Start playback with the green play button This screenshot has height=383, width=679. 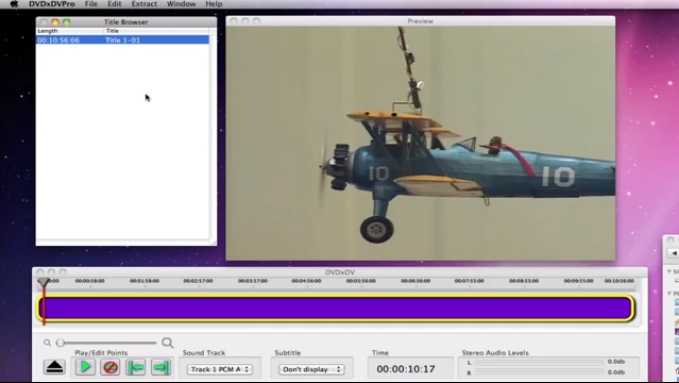tap(85, 367)
